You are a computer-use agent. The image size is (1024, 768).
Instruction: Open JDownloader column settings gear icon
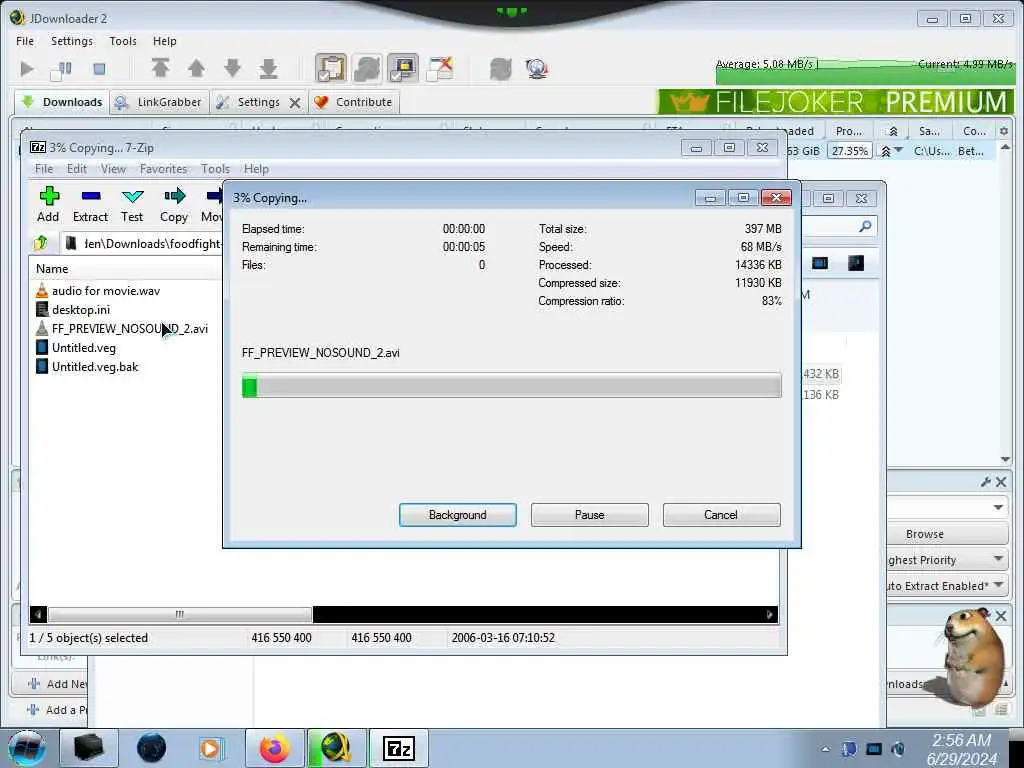[1004, 131]
